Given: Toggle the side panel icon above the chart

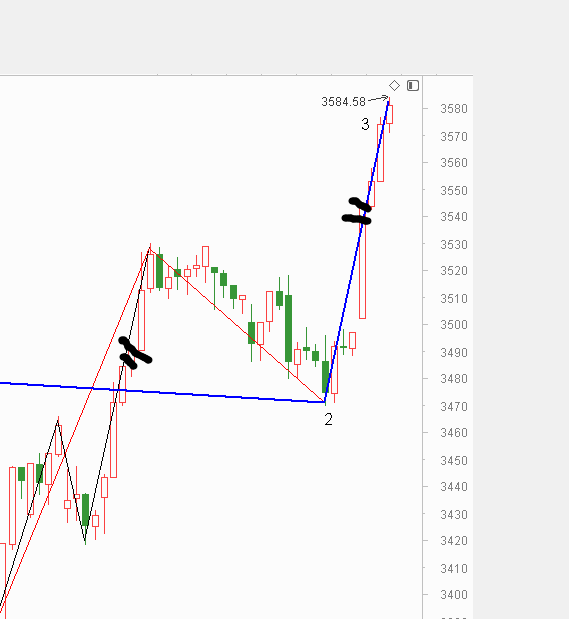Looking at the screenshot, I should pos(413,85).
